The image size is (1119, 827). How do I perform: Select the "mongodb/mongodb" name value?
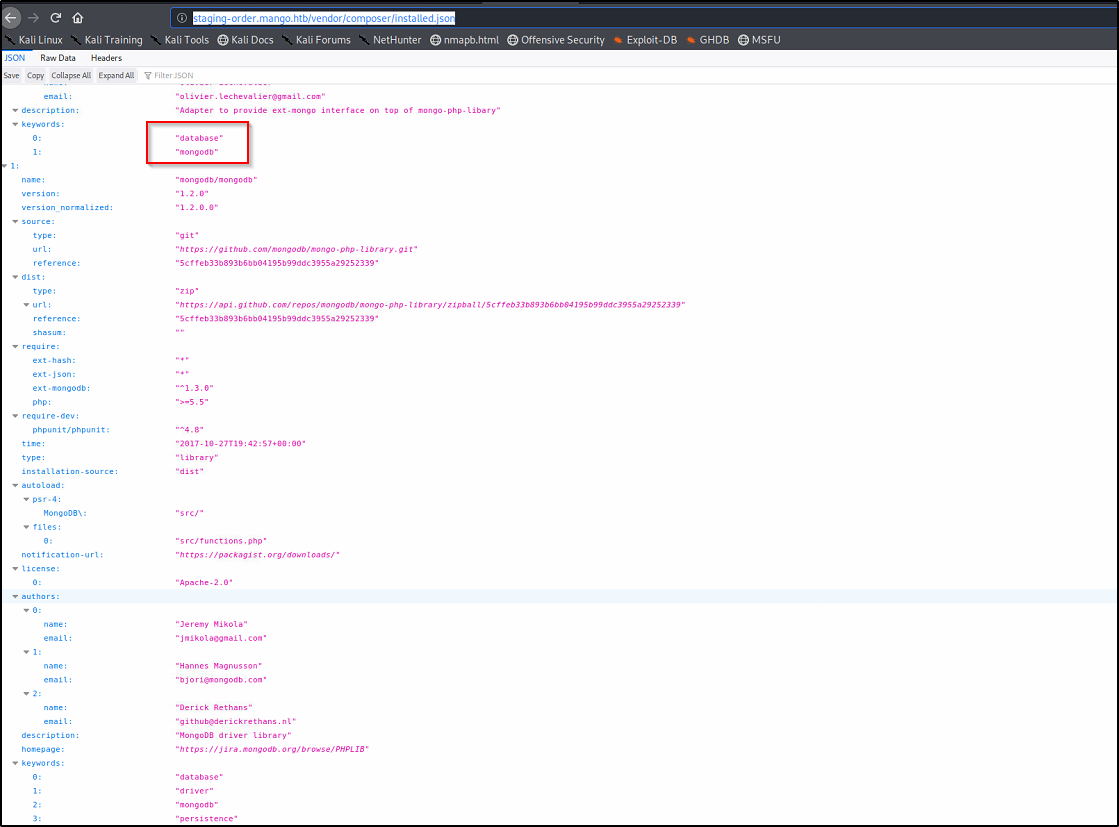(x=216, y=180)
